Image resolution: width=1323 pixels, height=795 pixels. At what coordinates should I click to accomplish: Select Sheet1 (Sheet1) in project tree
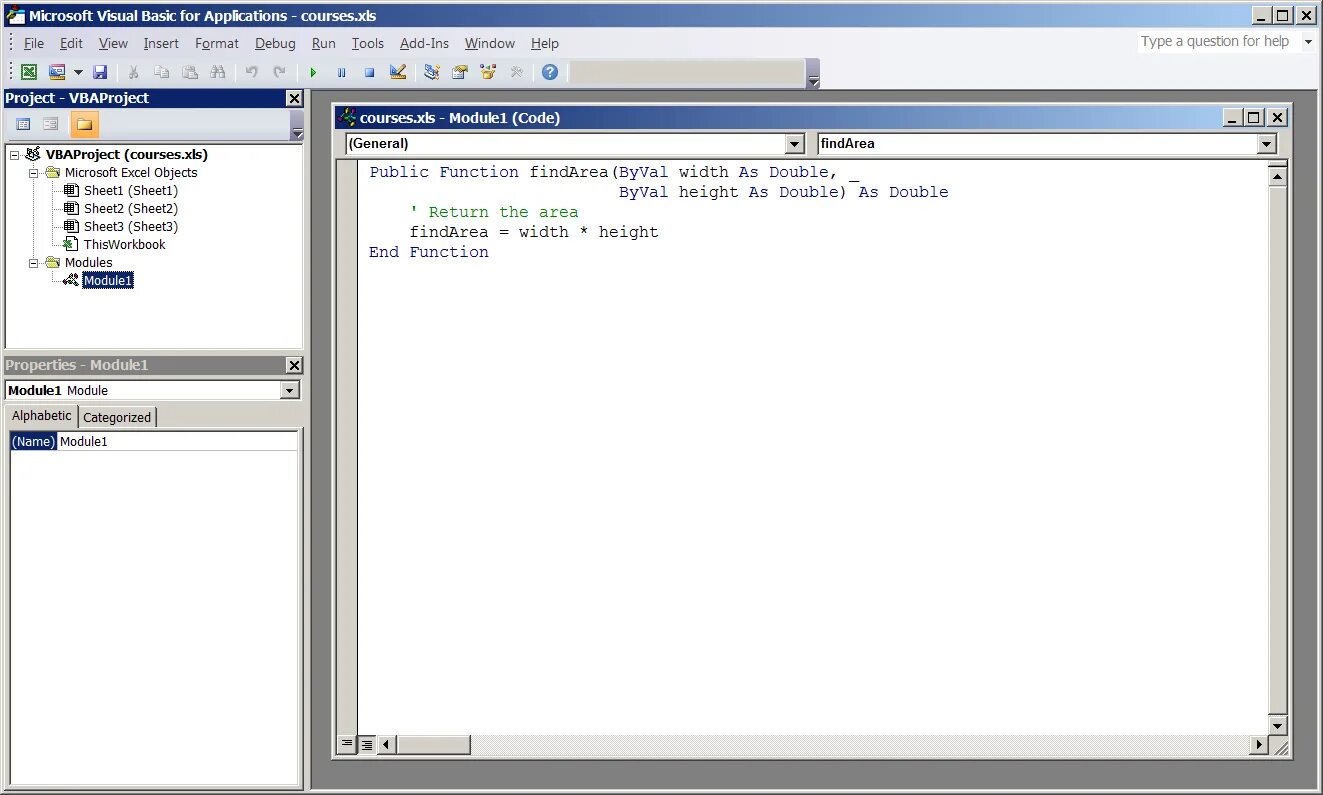point(130,190)
